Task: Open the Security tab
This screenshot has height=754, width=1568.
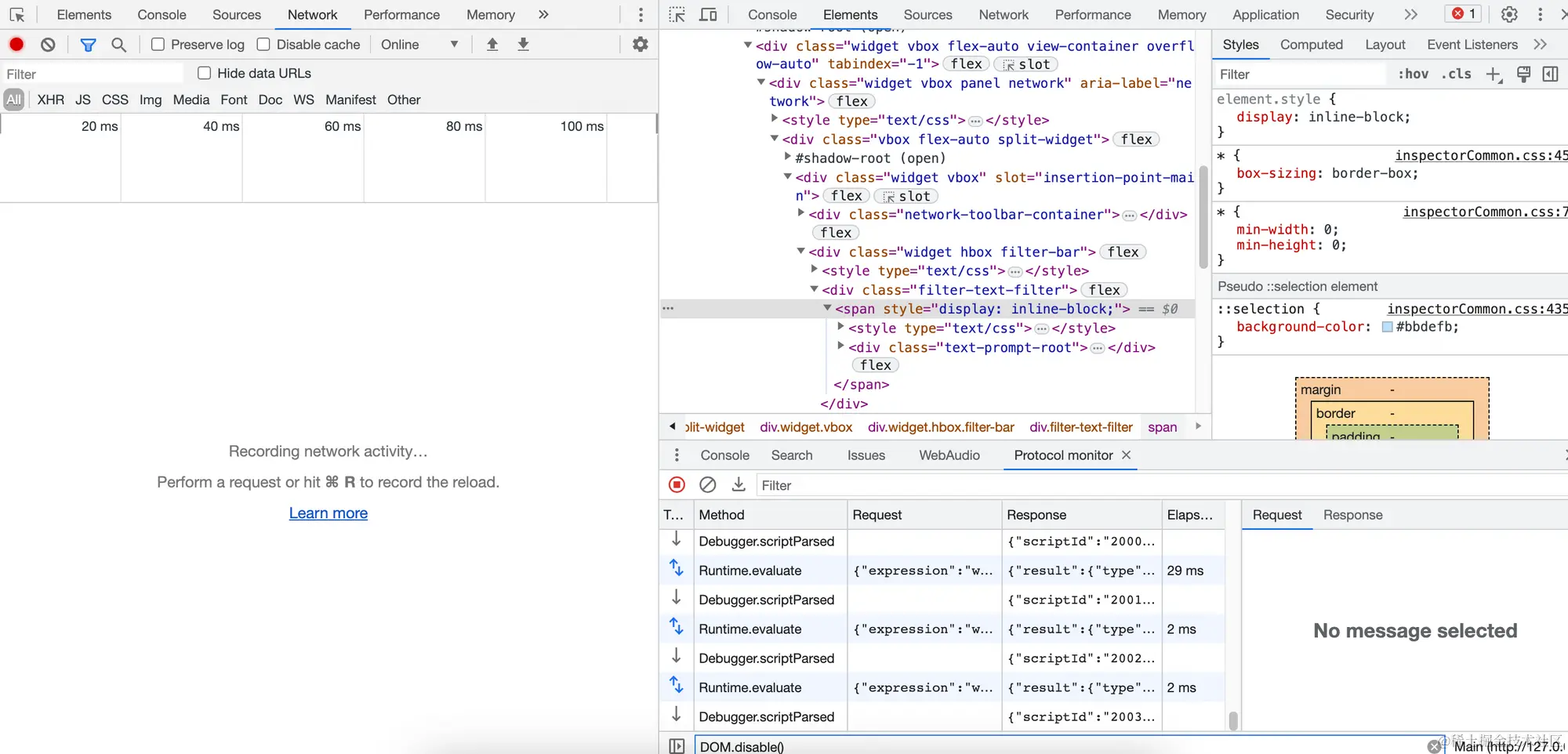Action: click(x=1349, y=15)
